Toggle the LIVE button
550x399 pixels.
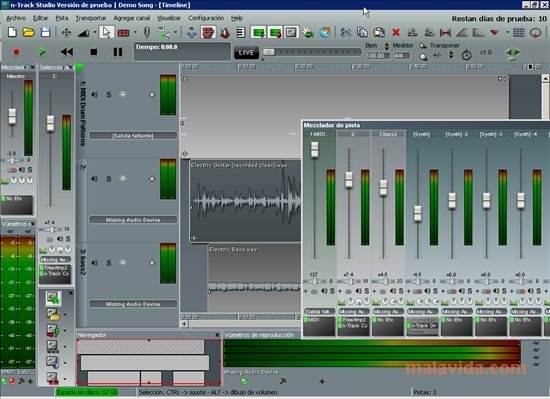246,53
